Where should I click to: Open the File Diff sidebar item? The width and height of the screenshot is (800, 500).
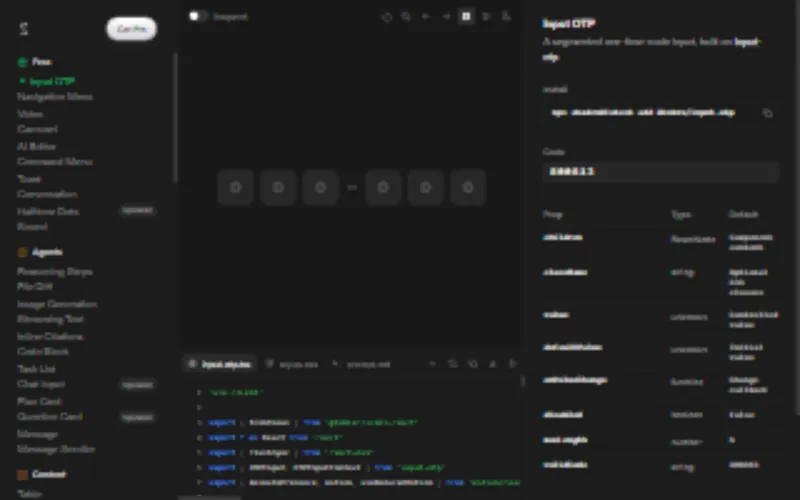tap(35, 287)
